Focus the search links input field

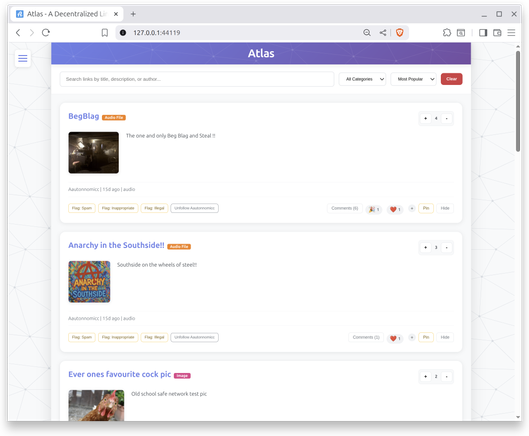(197, 79)
